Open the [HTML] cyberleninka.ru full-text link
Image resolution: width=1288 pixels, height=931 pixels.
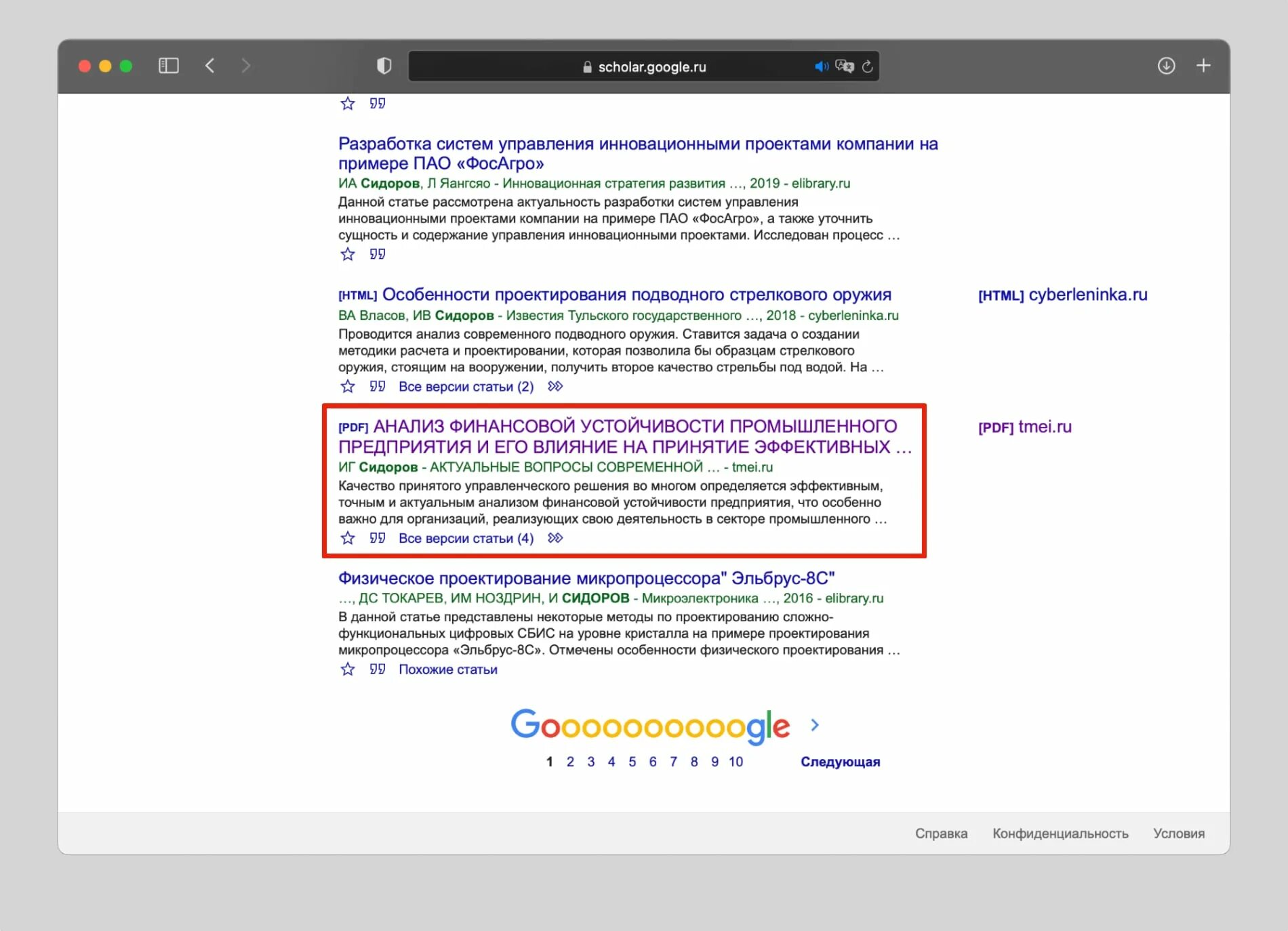1063,295
